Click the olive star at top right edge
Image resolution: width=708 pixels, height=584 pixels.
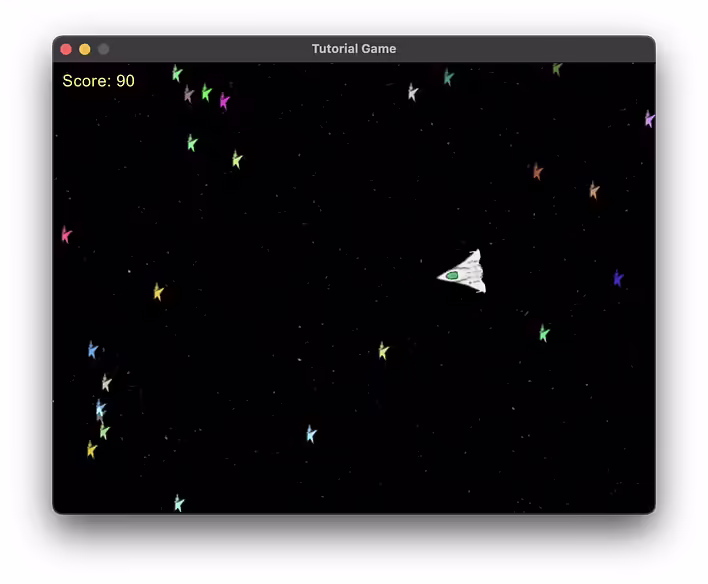557,68
